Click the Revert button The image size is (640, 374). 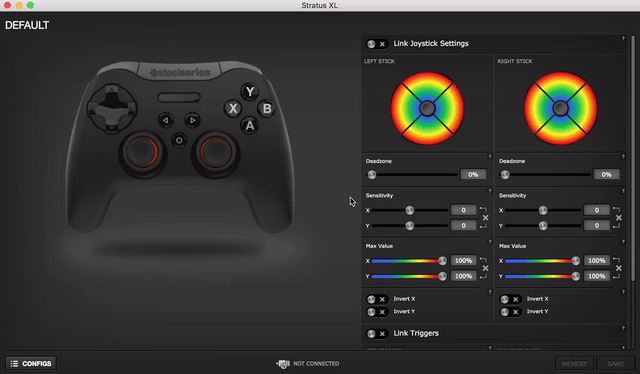[x=574, y=363]
